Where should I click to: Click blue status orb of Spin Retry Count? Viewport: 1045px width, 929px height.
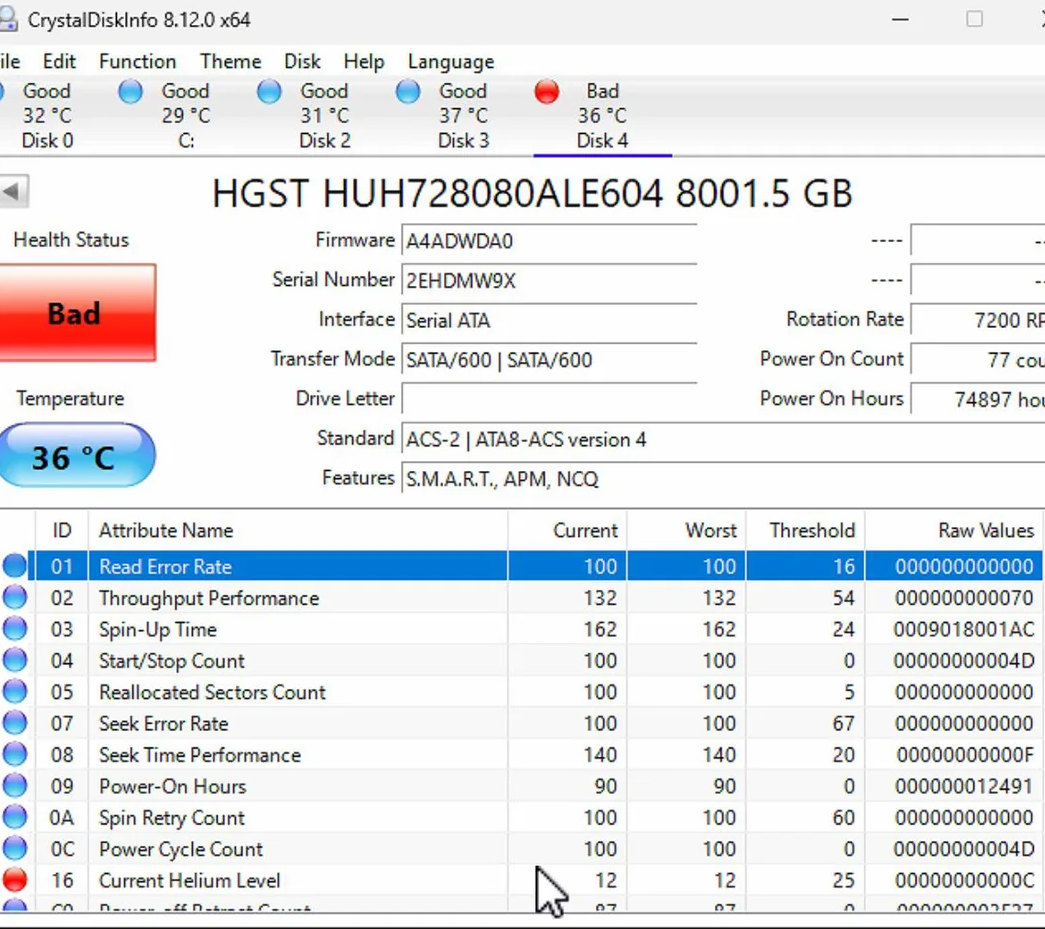(15, 816)
